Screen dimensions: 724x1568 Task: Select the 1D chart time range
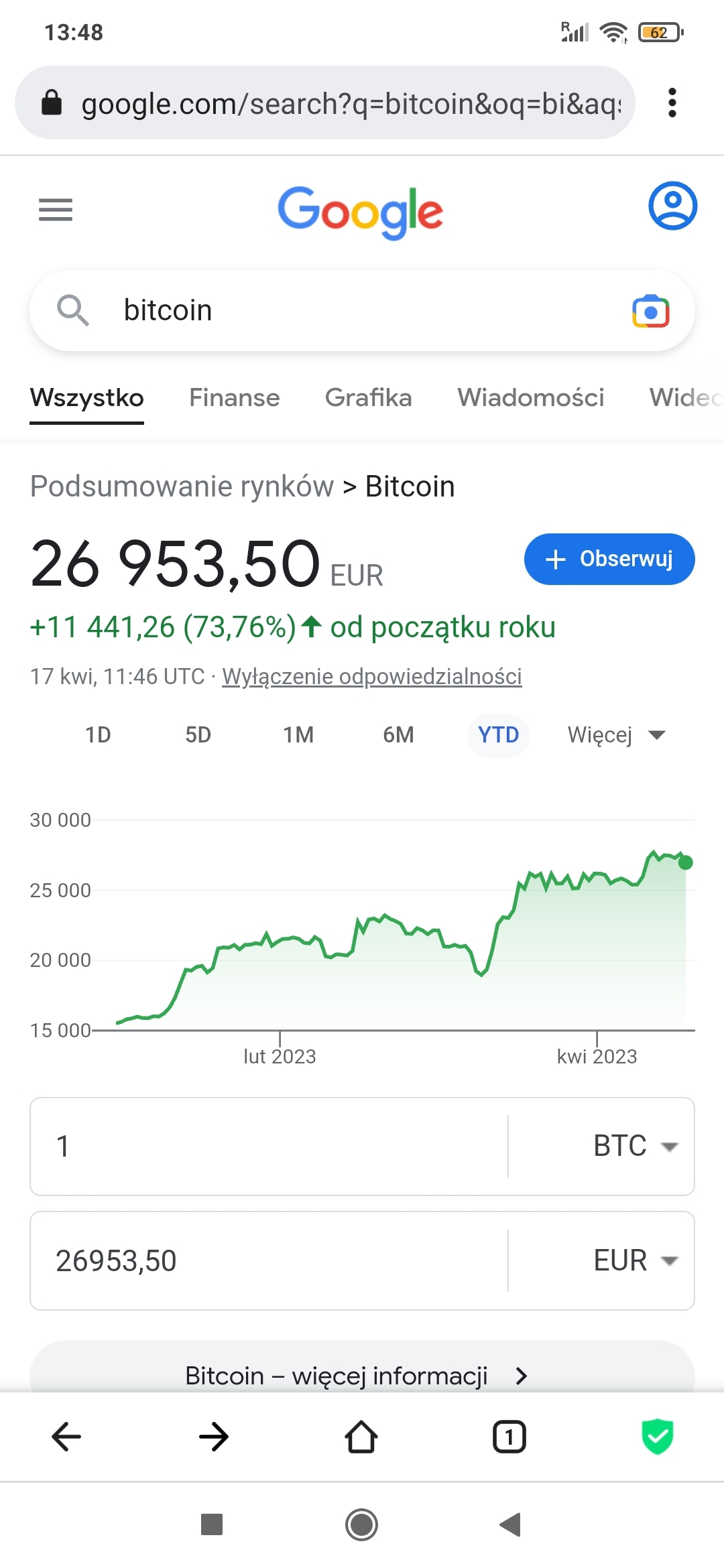click(98, 735)
